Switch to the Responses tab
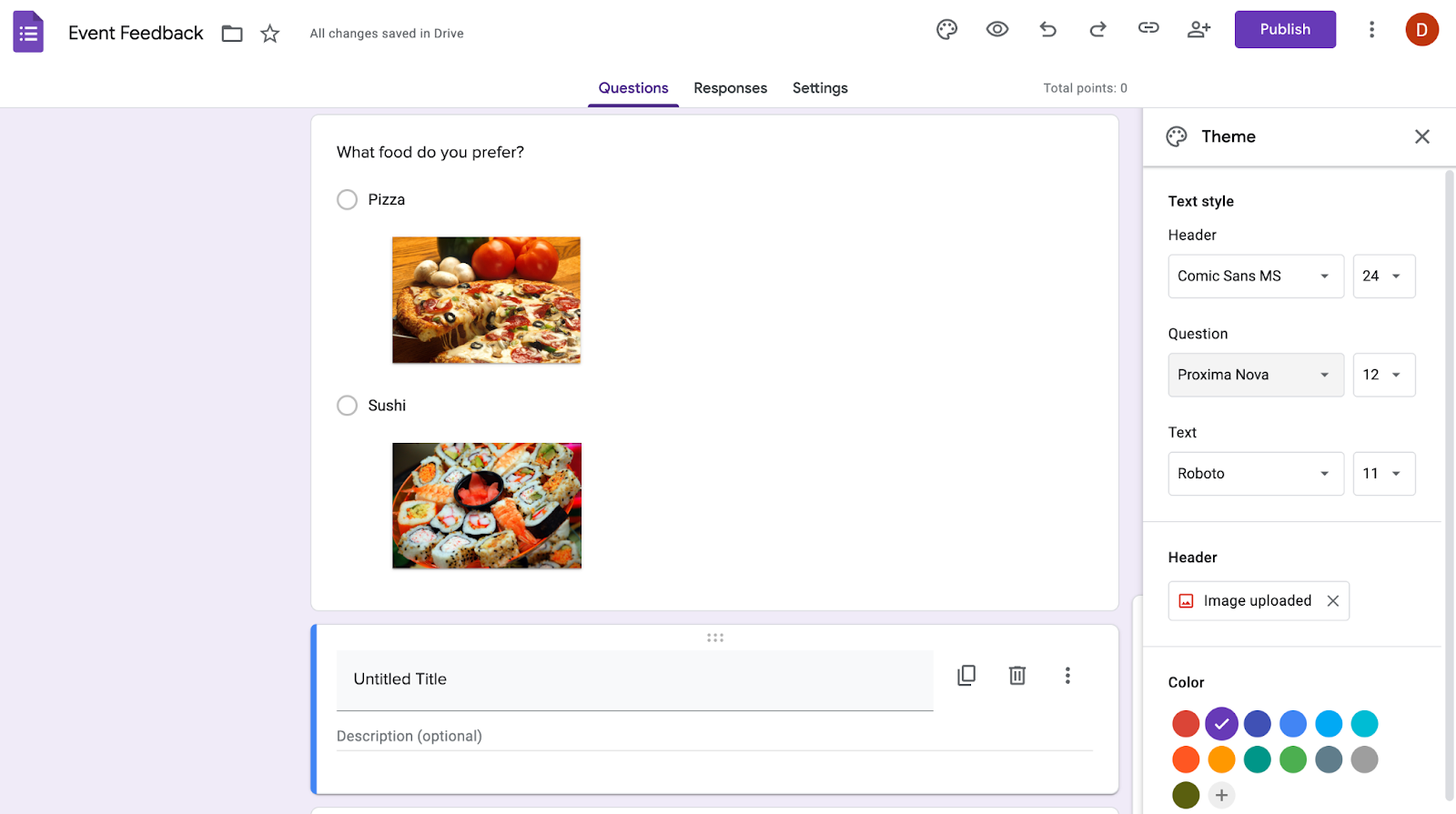 [730, 88]
